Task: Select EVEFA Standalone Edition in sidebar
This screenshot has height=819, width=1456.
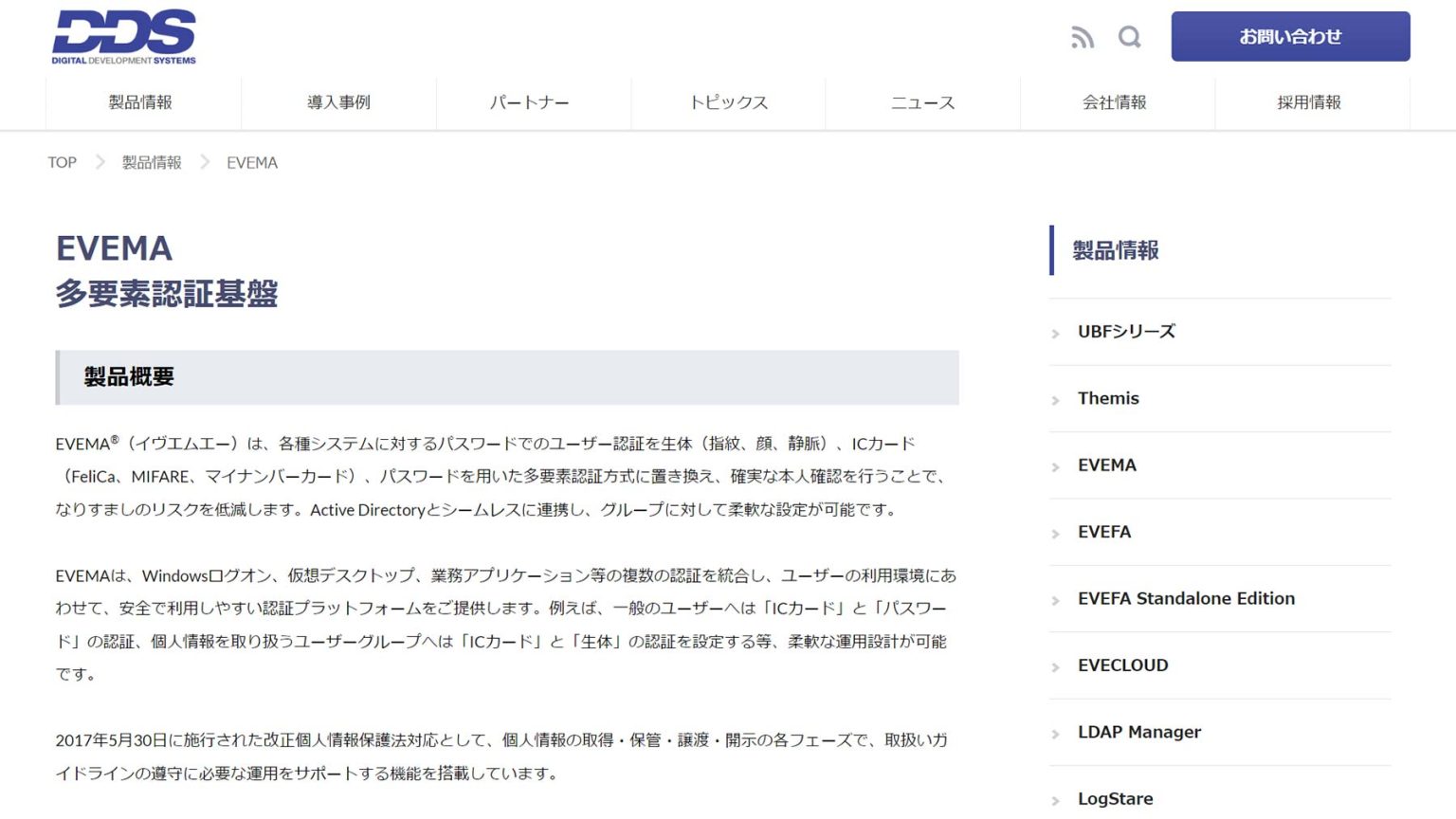Action: pos(1186,598)
